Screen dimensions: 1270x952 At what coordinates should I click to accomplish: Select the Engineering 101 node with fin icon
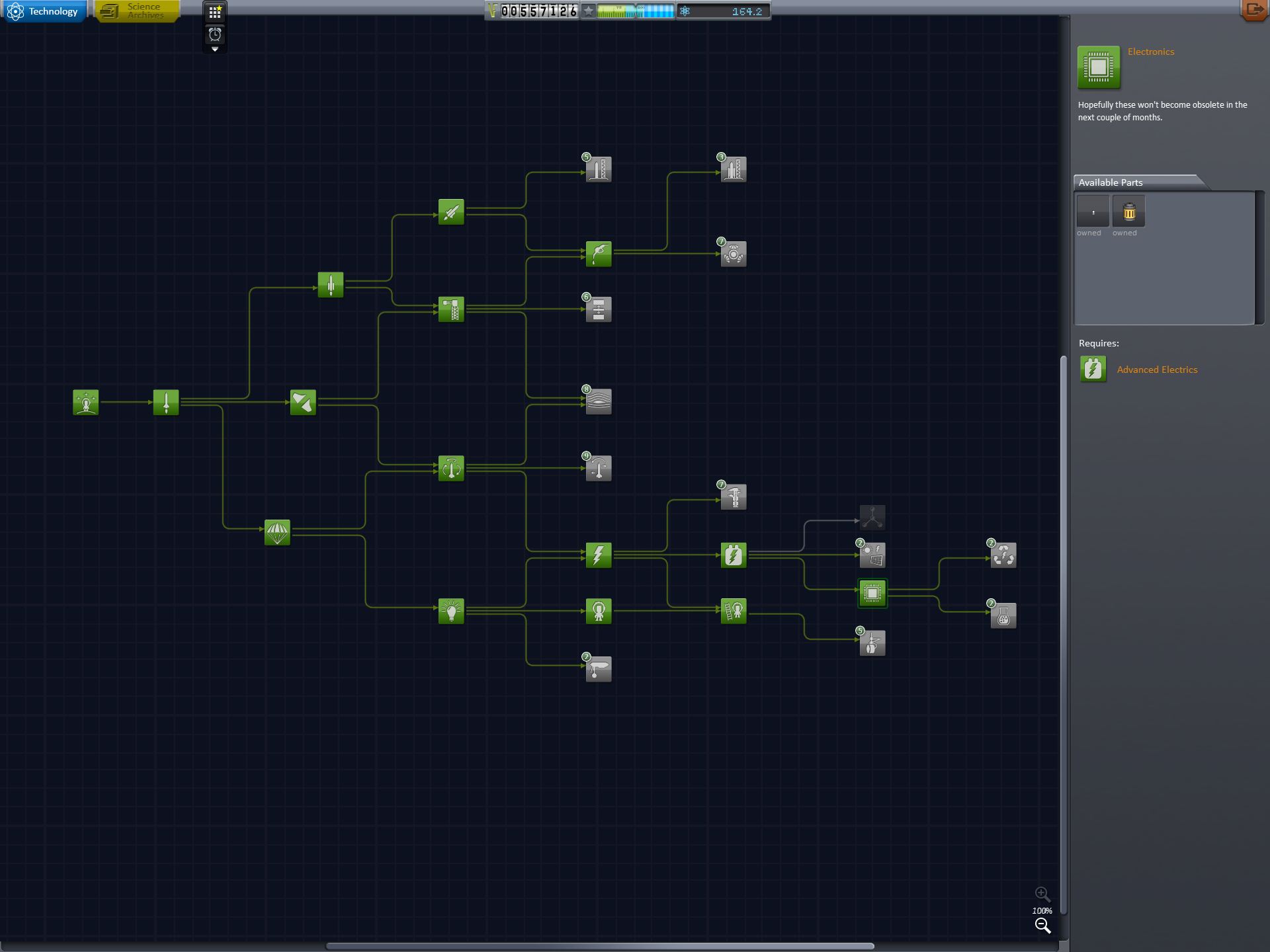[303, 402]
